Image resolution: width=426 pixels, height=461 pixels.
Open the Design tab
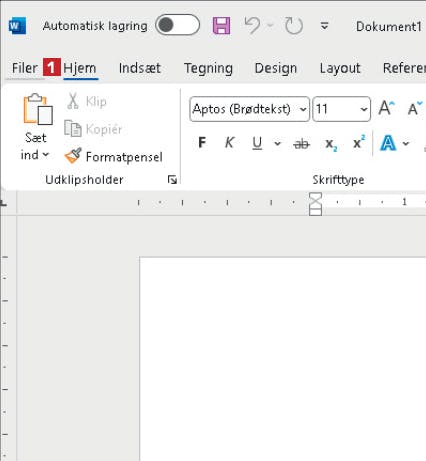[276, 68]
